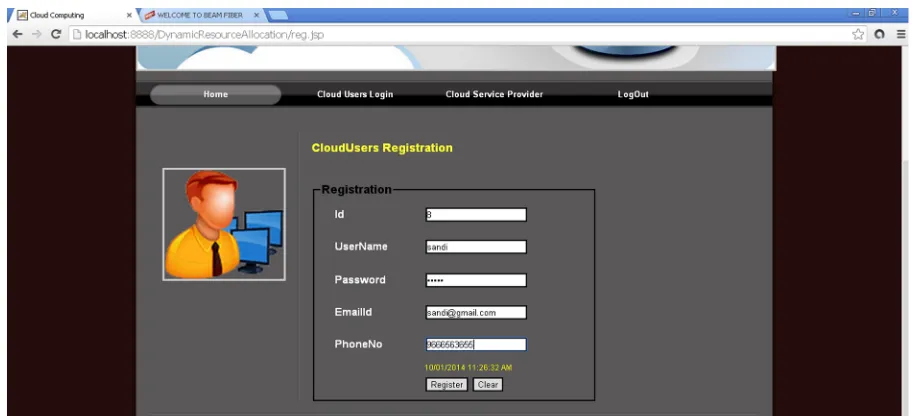Restore down the browser window
This screenshot has width=912, height=416.
point(872,13)
